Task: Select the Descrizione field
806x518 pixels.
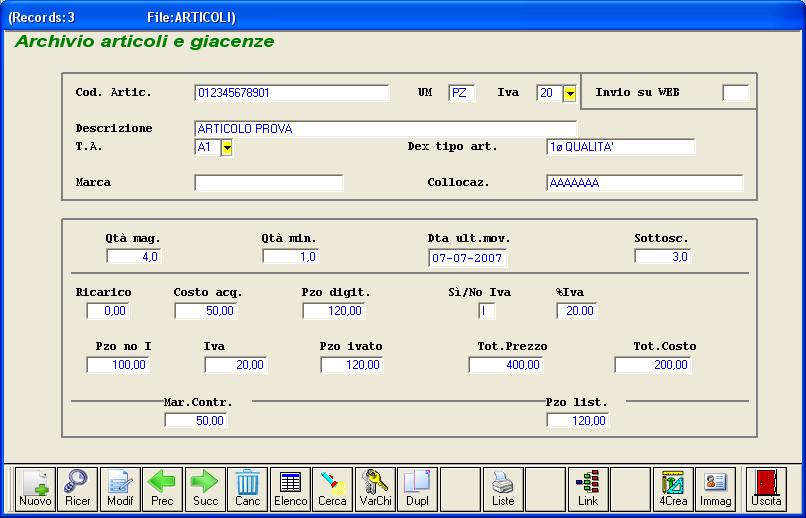Action: (x=386, y=129)
